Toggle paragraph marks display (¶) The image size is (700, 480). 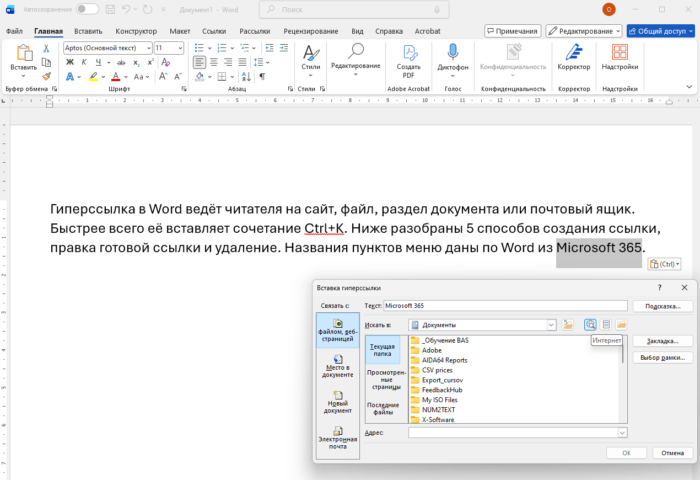(x=262, y=76)
